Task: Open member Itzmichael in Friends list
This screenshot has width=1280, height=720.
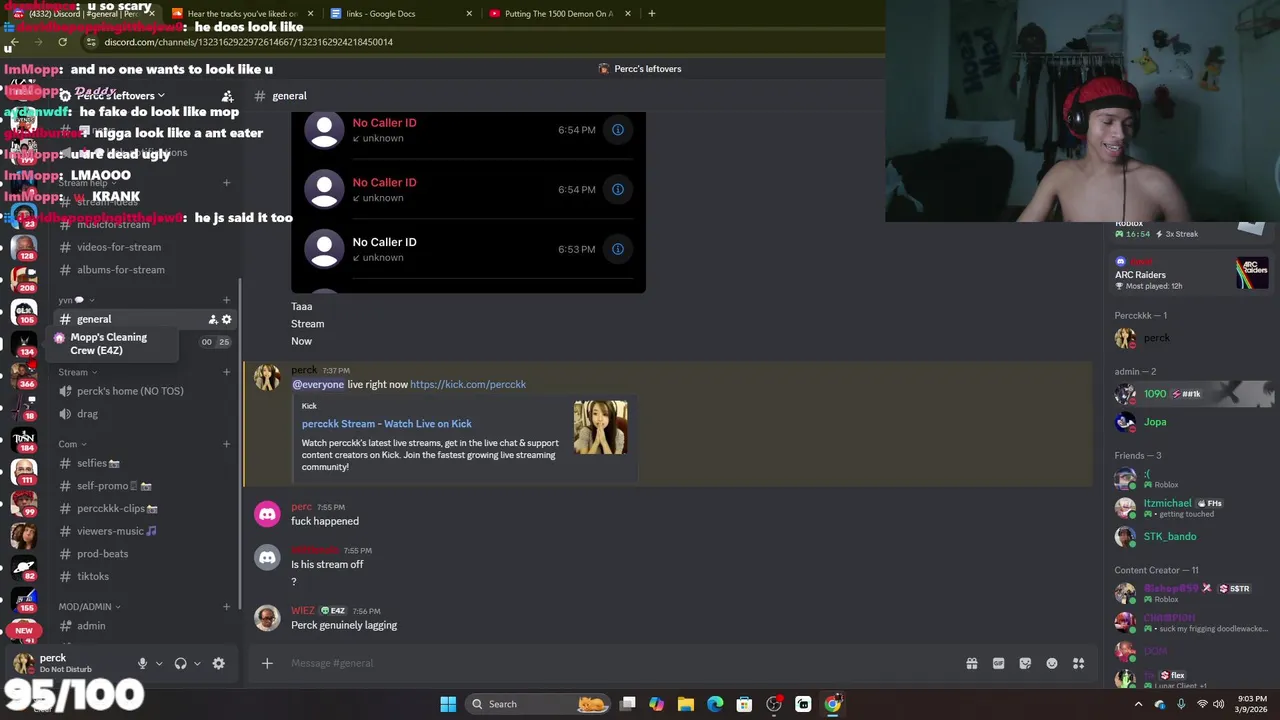Action: (x=1190, y=508)
